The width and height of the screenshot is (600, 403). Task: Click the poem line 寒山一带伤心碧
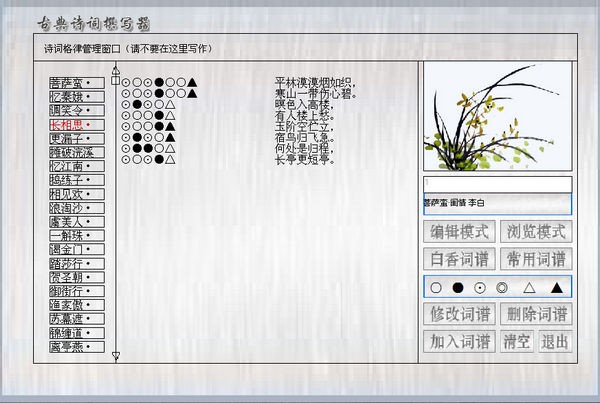click(315, 93)
